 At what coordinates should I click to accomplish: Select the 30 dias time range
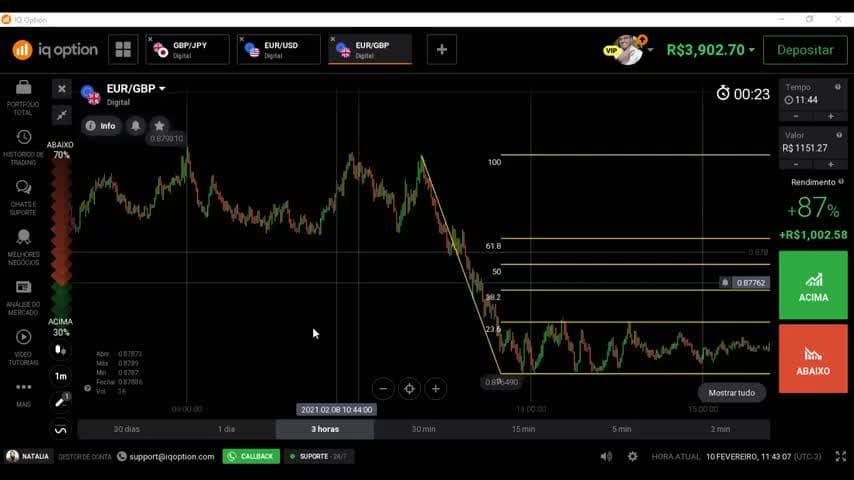pos(126,429)
